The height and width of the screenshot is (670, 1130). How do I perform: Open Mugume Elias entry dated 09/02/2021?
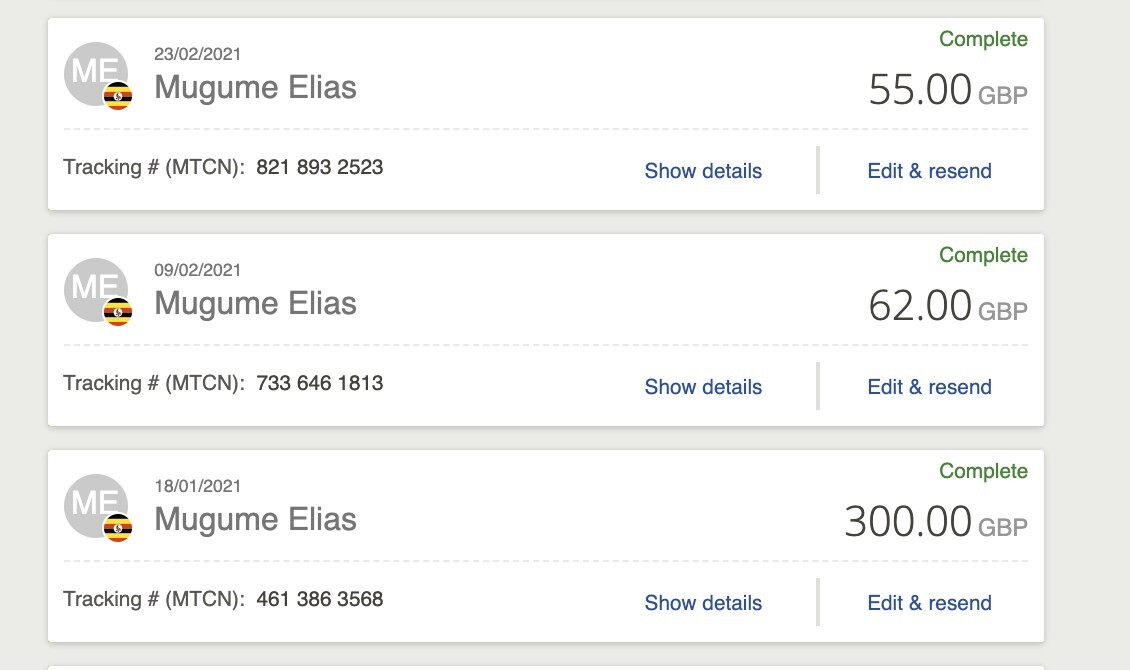[x=255, y=304]
